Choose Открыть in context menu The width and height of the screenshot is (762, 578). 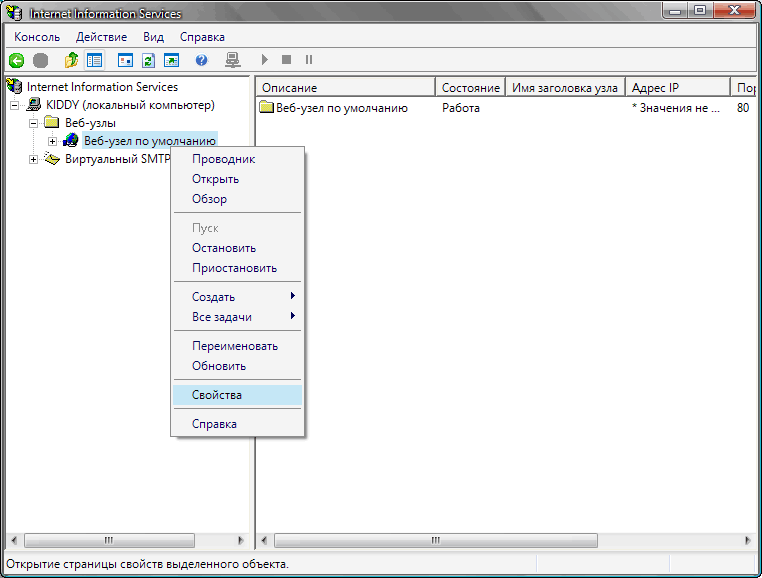238,179
